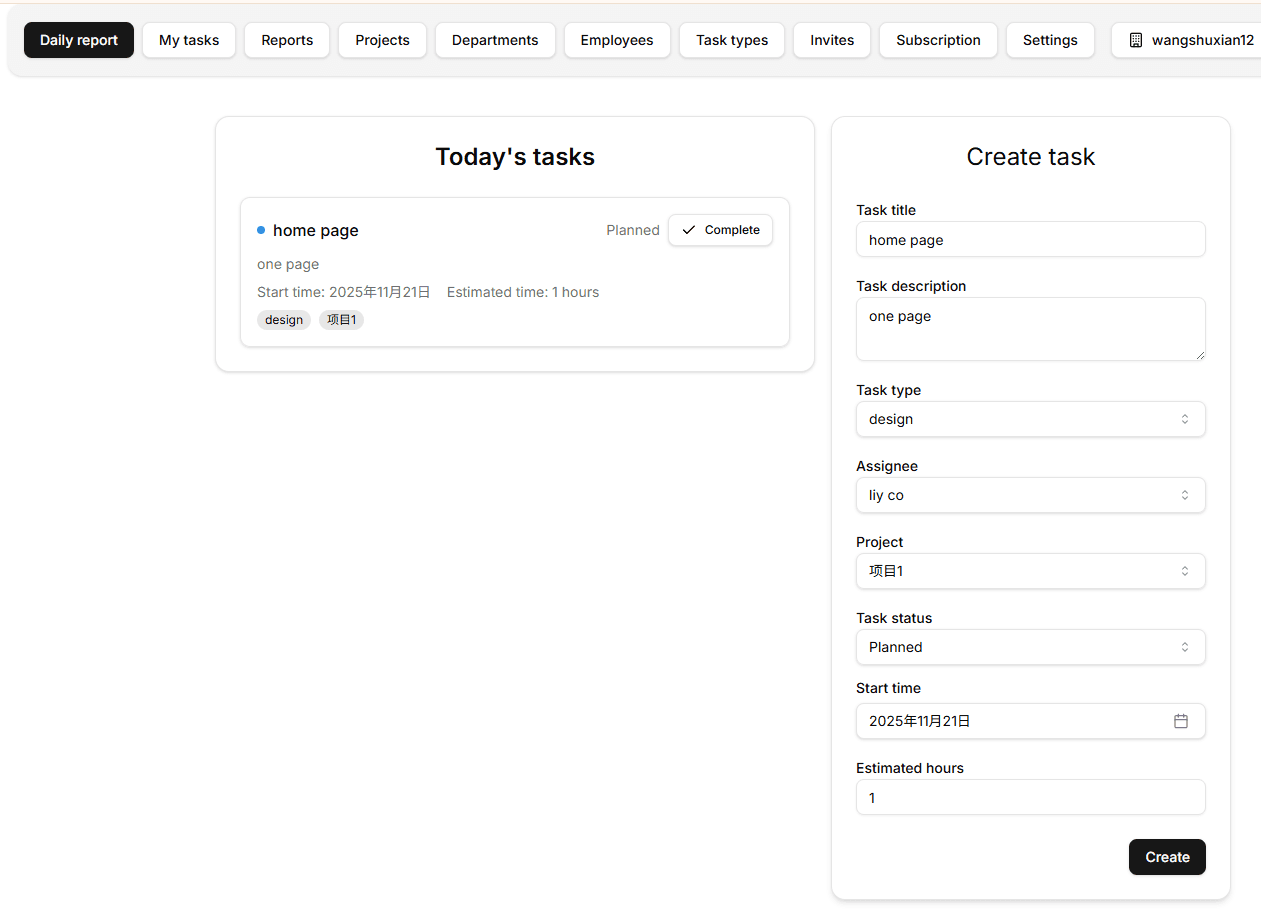Change the Task status from Planned
Screen dimensions: 1261x913
pos(1030,647)
